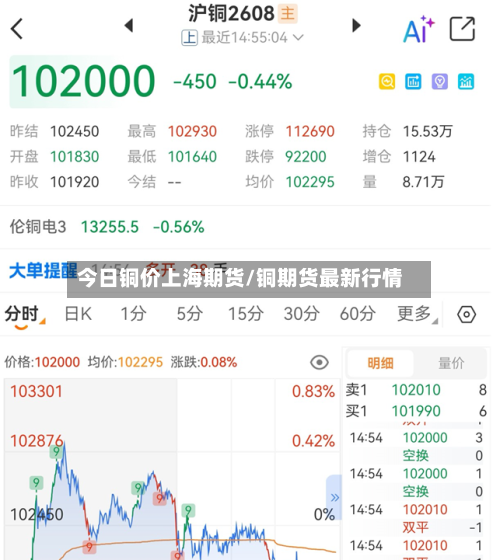Select the 15分 chart tab

click(246, 314)
